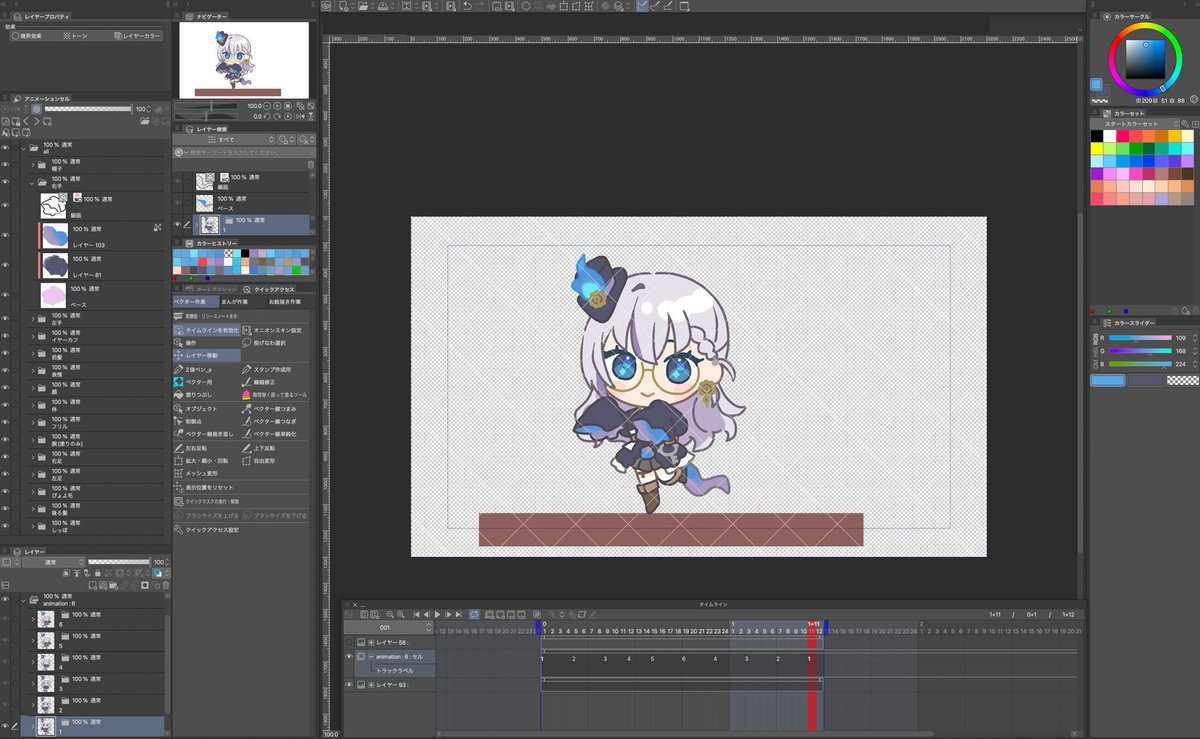Screen dimensions: 1200x739
Task: Expand the しっぽ layer folder
Action: tap(32, 526)
